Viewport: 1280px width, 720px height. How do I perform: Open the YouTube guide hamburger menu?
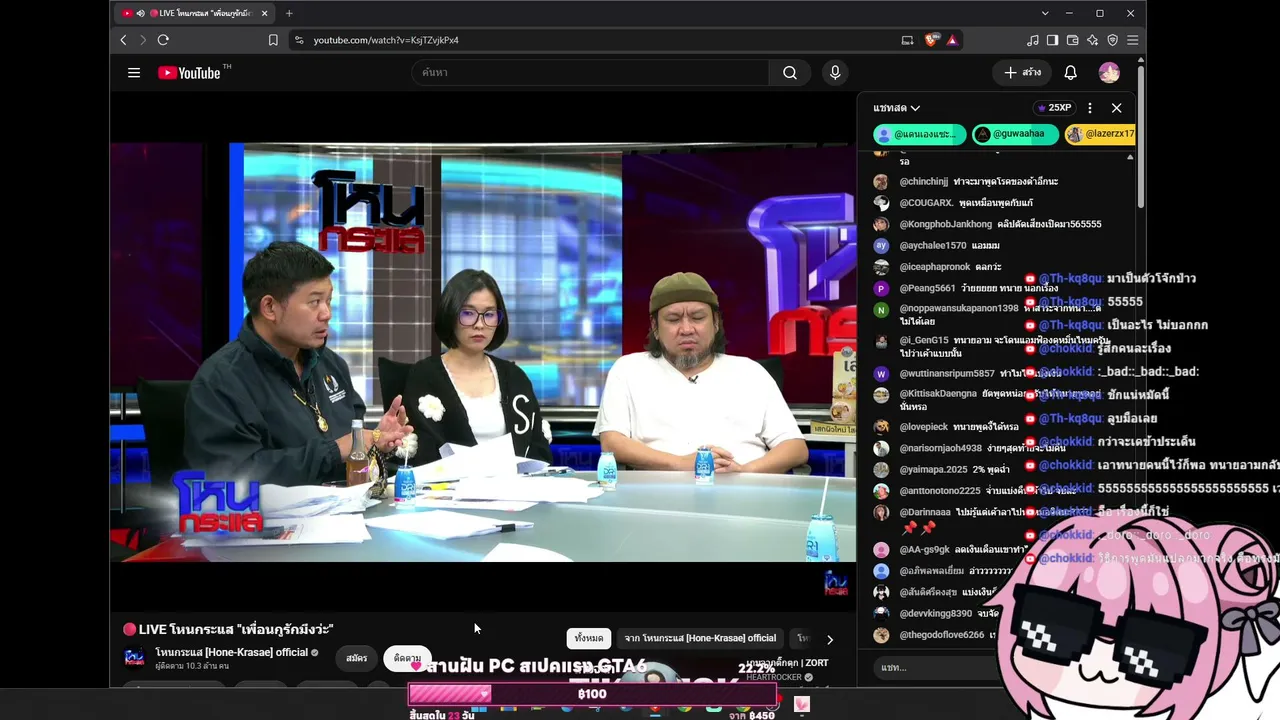pos(134,72)
